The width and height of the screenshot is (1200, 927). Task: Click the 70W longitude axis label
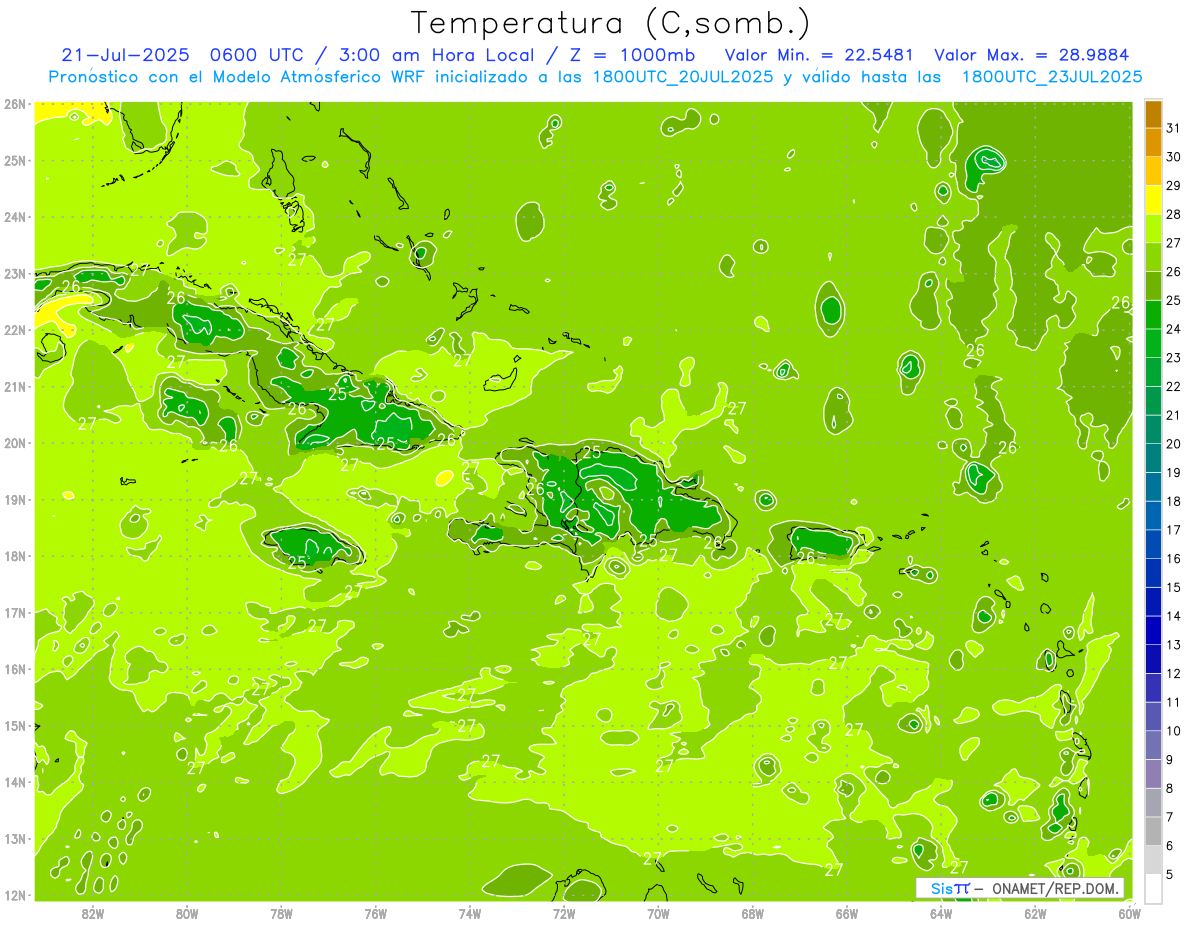[658, 914]
